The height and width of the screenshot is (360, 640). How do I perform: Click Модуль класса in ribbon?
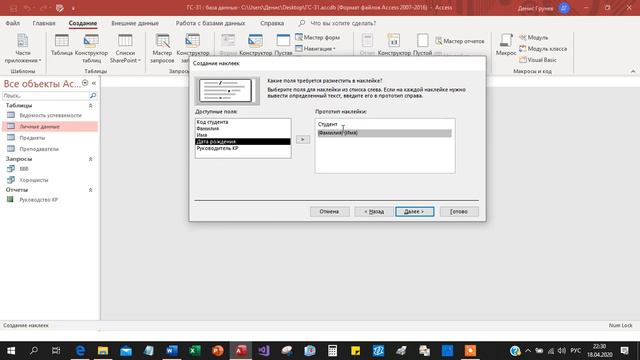click(x=543, y=49)
